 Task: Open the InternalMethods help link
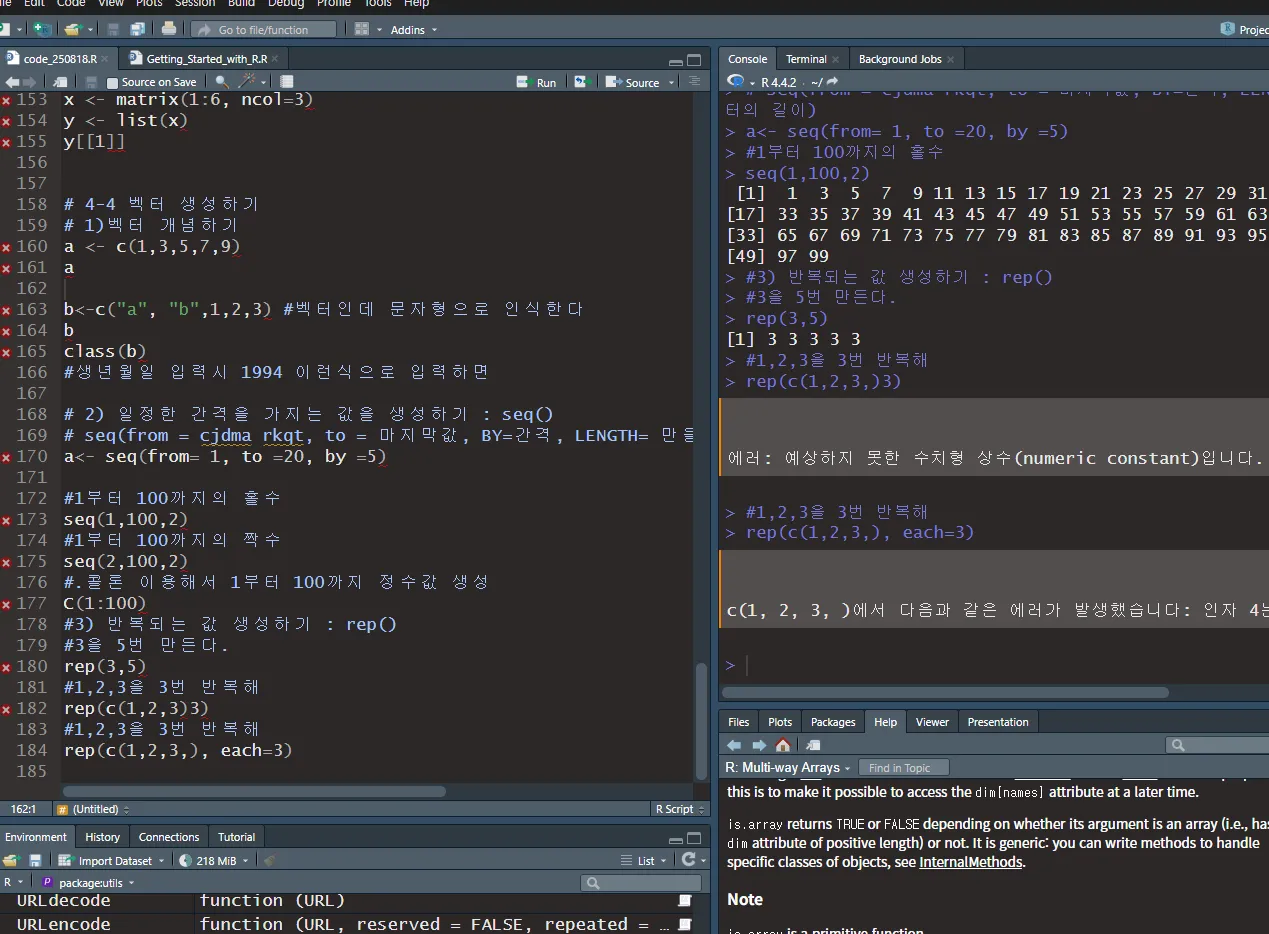(x=971, y=862)
